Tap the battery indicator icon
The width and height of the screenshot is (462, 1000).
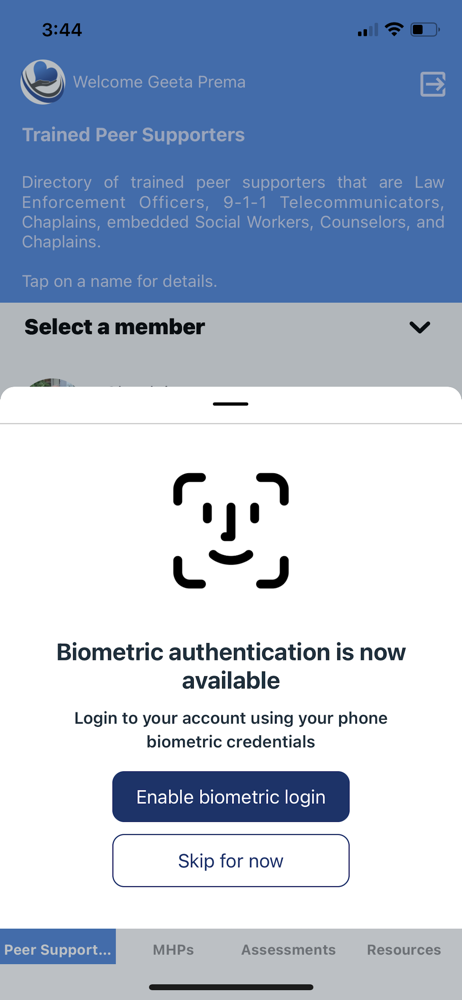[x=425, y=29]
